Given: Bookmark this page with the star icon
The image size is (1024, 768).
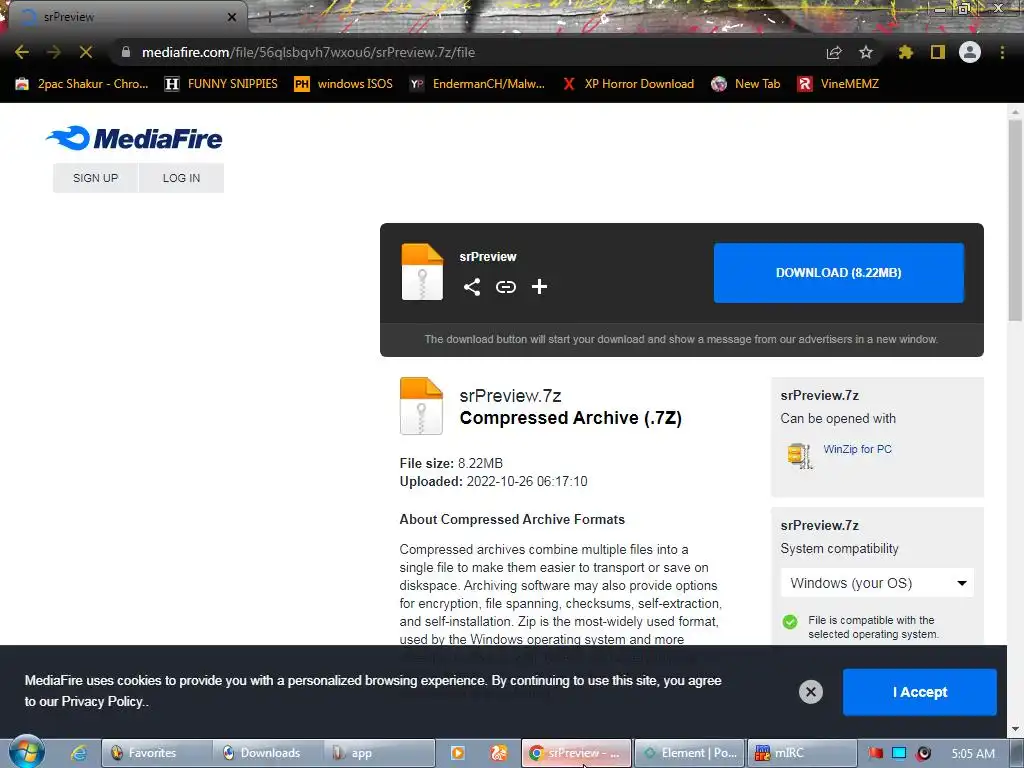Looking at the screenshot, I should [865, 52].
